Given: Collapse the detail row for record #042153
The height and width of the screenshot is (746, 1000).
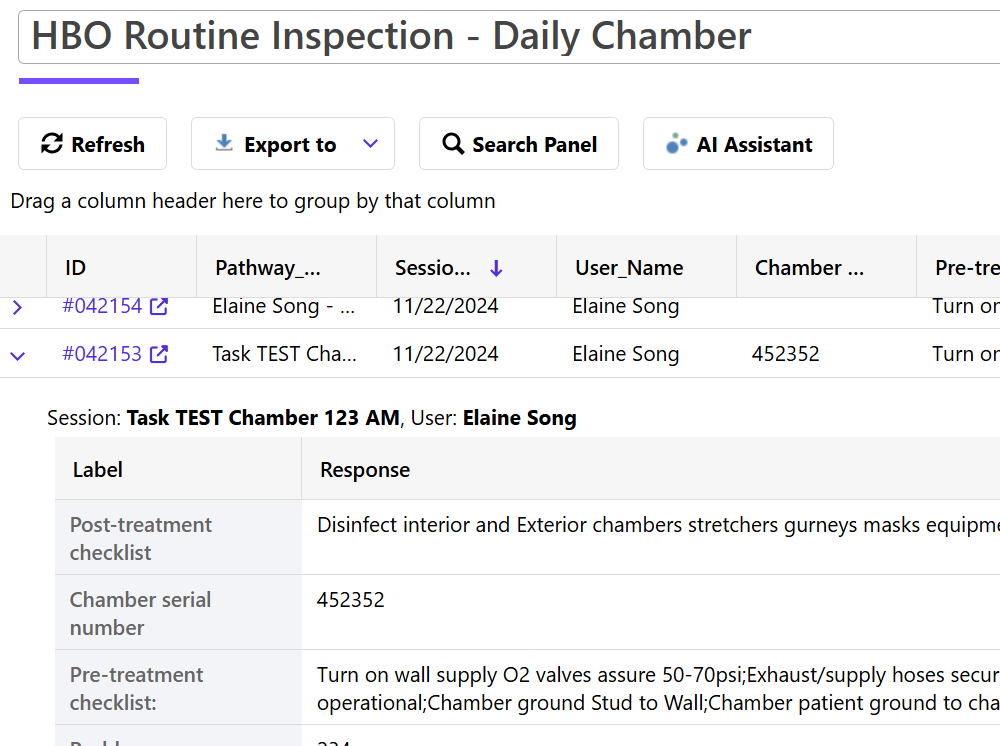Looking at the screenshot, I should click(x=17, y=353).
